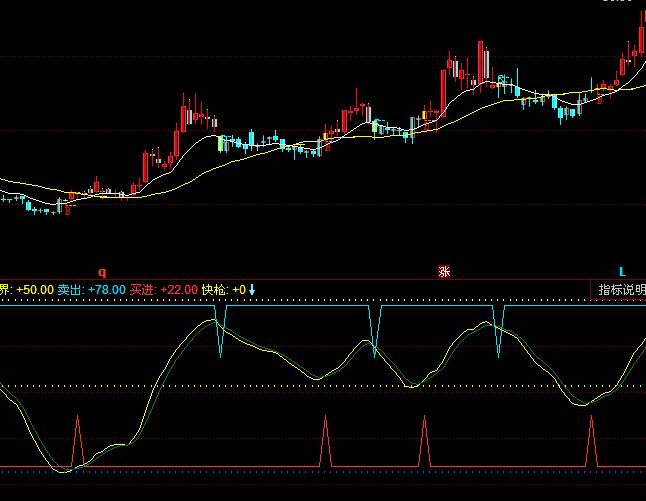This screenshot has width=646, height=501.
Task: Click the middle cyan sell spike in indicator
Action: pyautogui.click(x=376, y=332)
